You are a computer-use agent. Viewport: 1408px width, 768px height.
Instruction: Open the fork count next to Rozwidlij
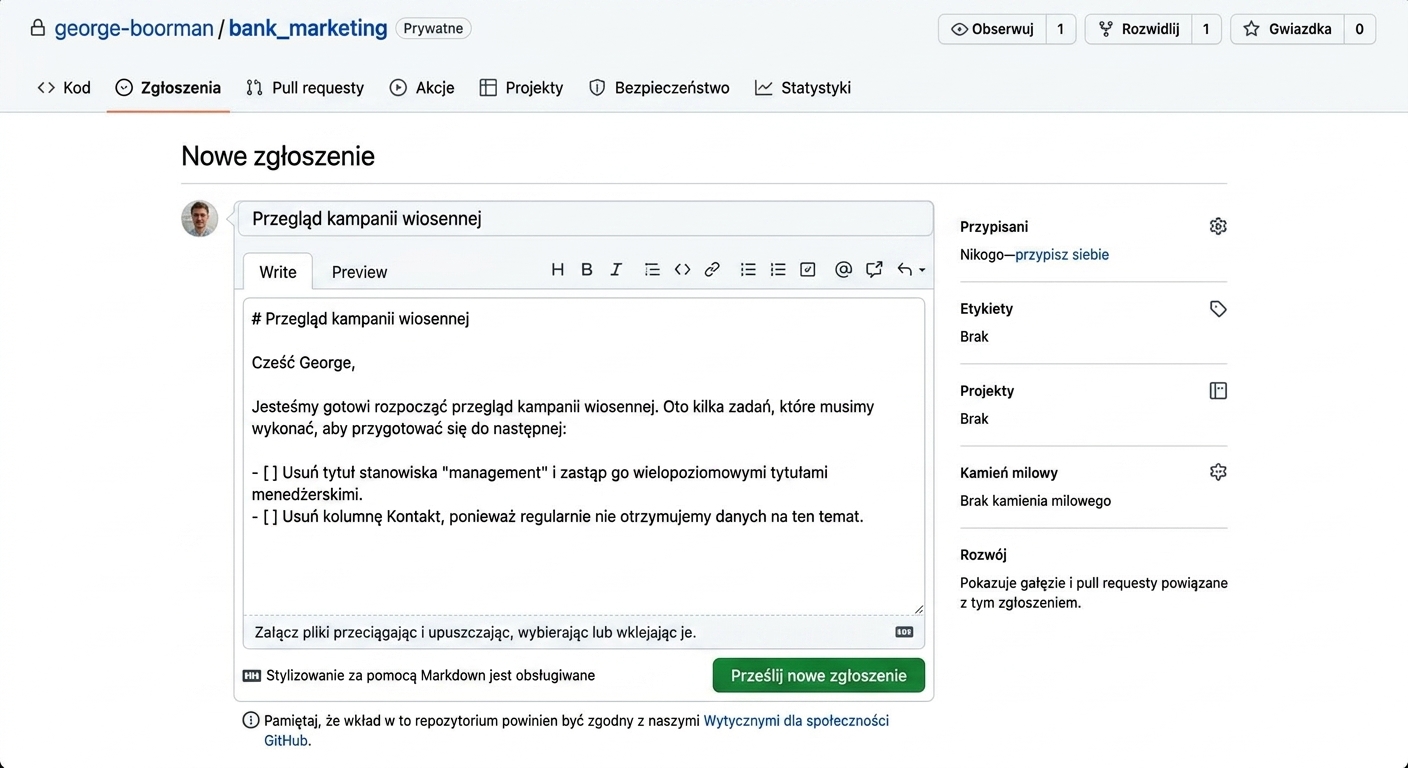[x=1206, y=29]
